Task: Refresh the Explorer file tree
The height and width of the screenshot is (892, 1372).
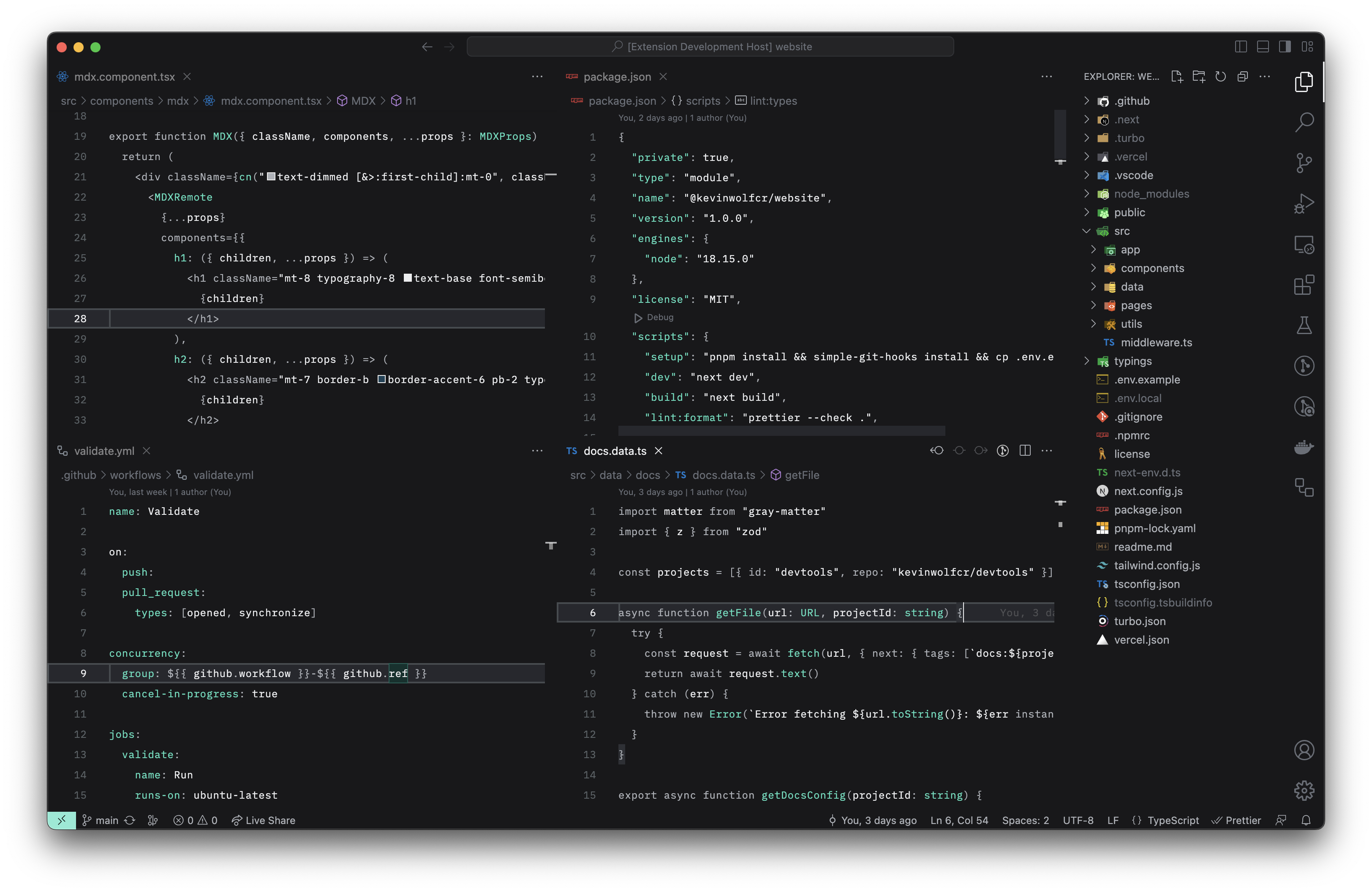Action: (x=1220, y=76)
